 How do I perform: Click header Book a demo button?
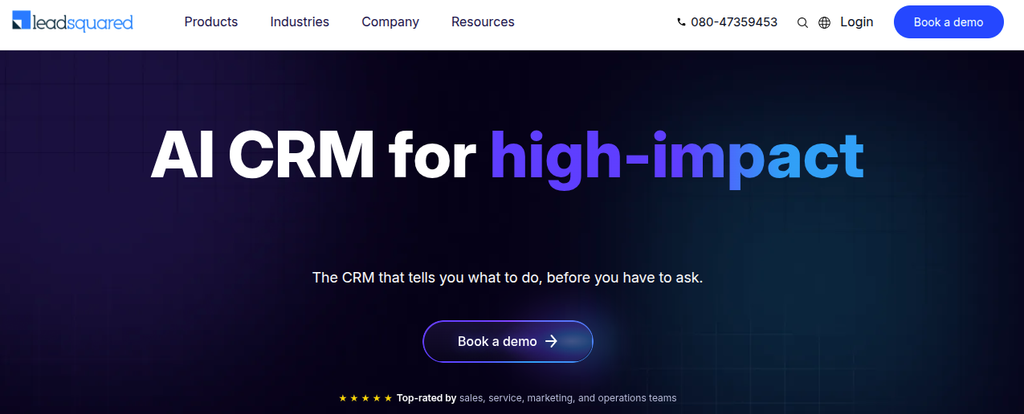[x=948, y=22]
